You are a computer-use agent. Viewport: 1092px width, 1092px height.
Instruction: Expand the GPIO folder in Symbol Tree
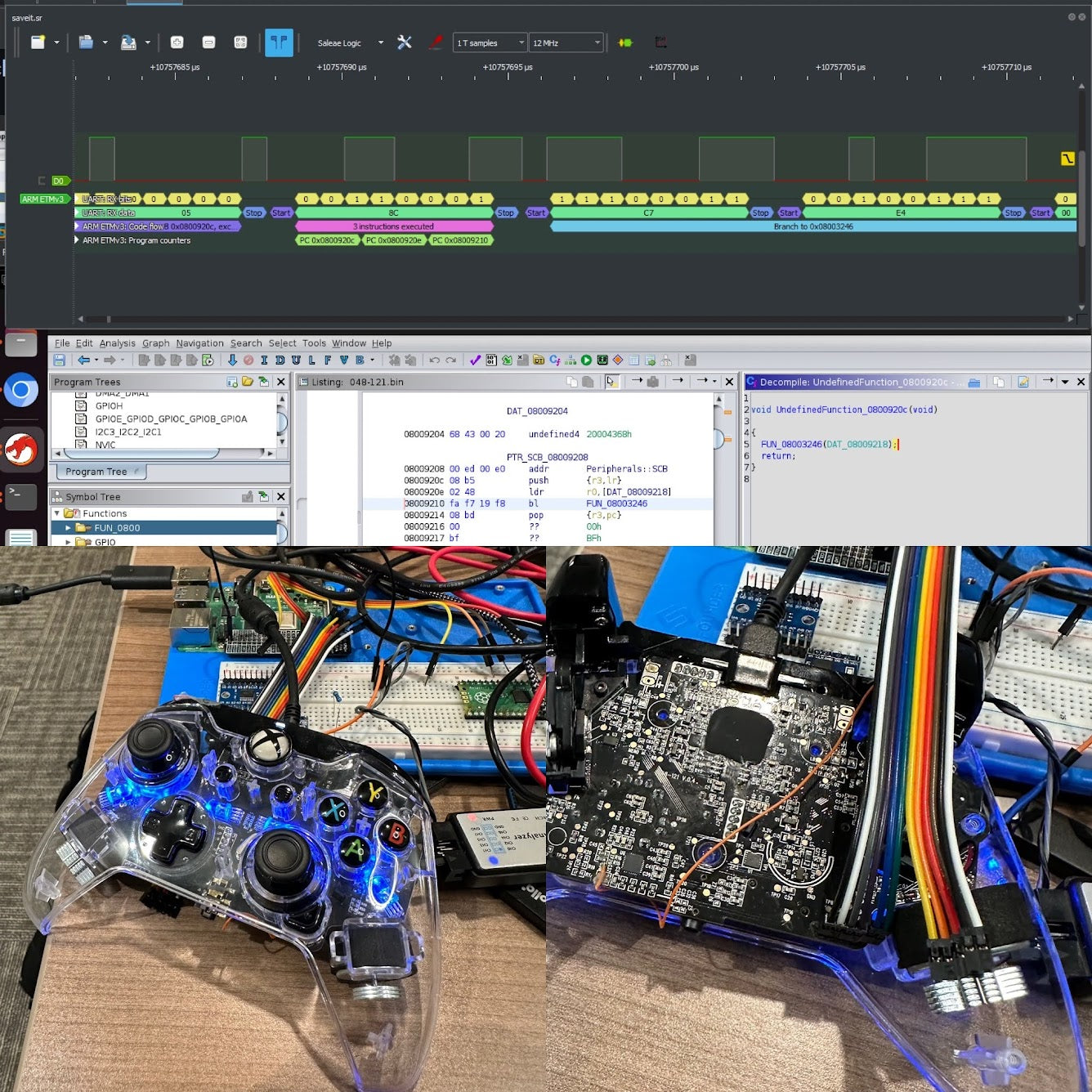pyautogui.click(x=68, y=542)
